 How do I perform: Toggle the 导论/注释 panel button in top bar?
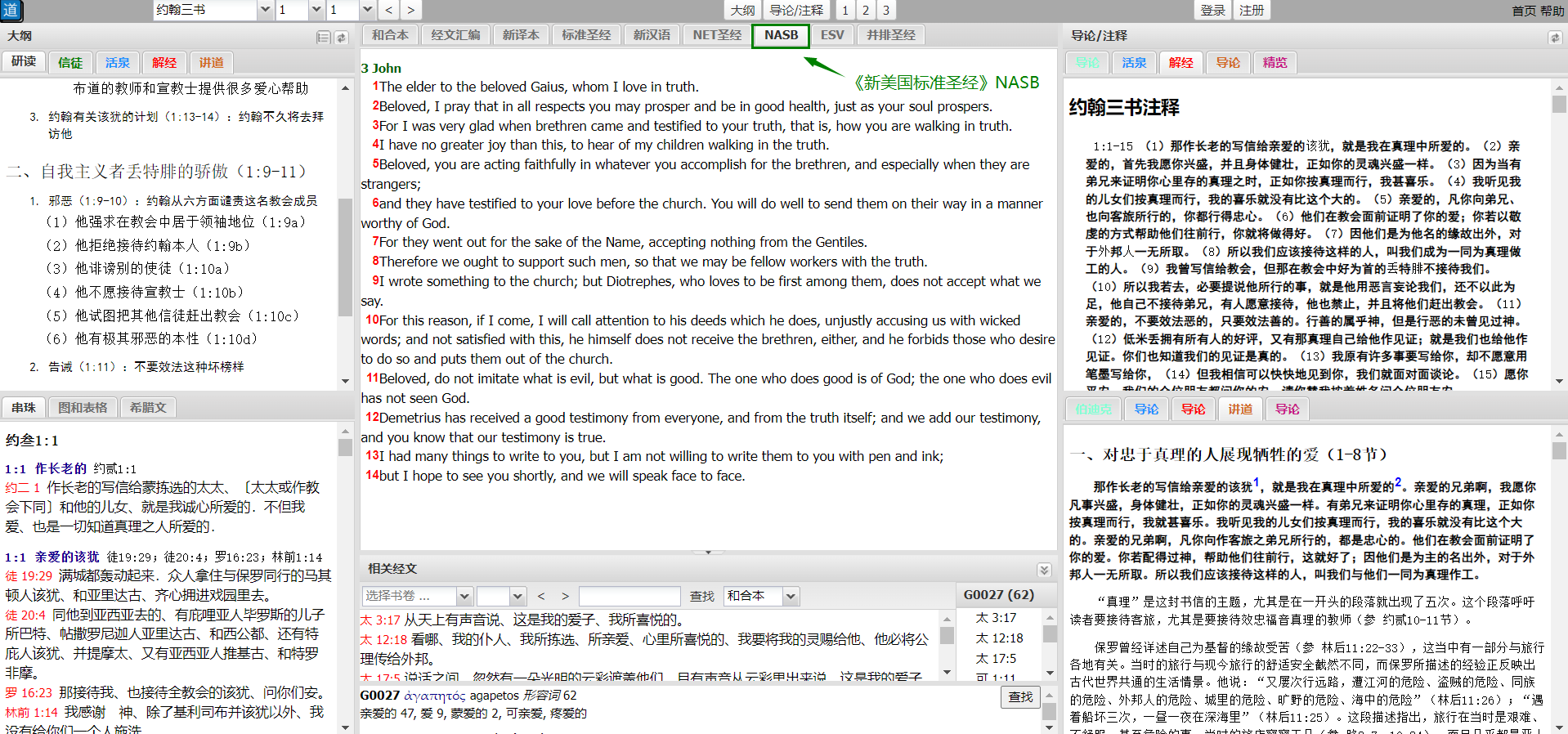795,11
